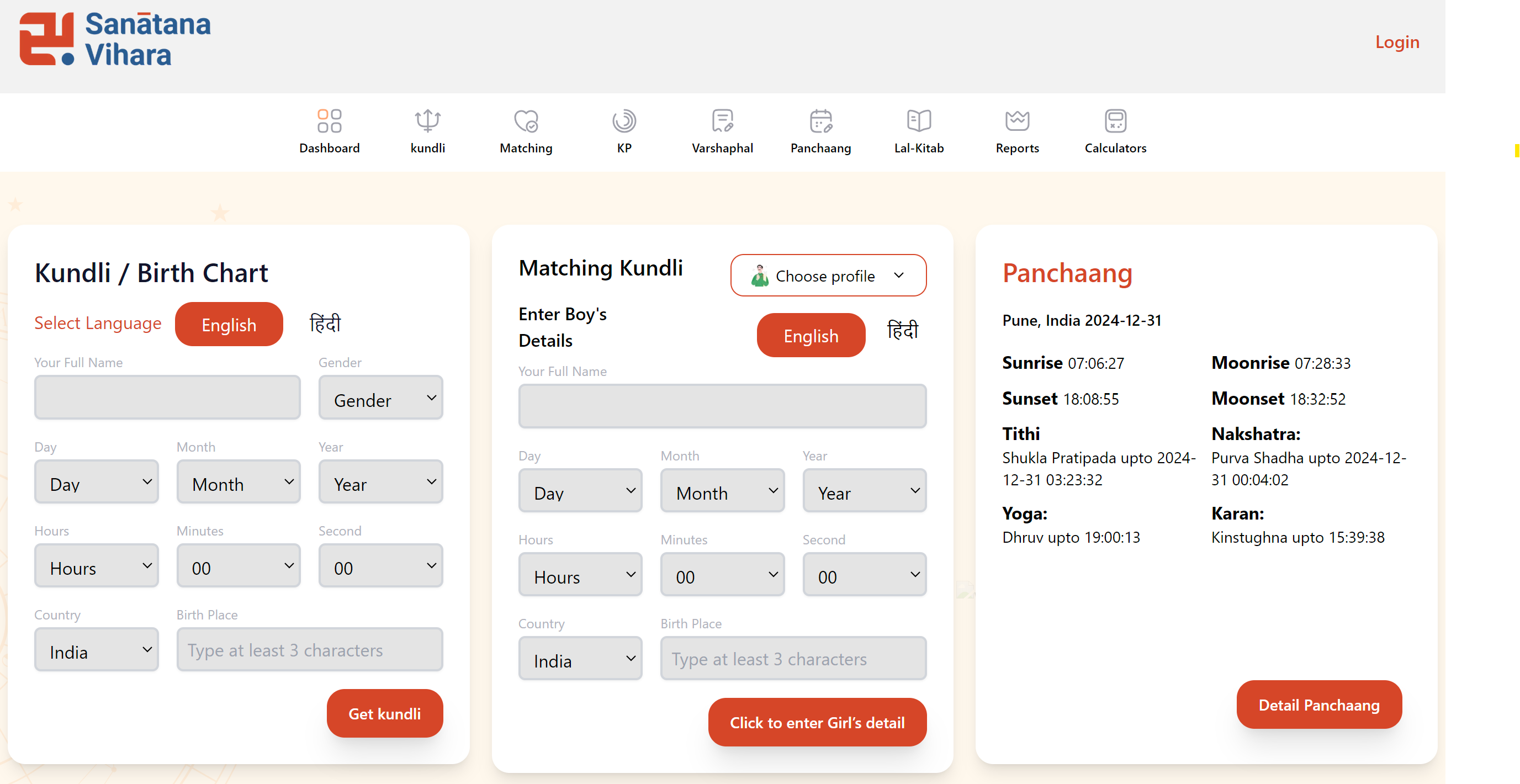Select English language in Birth Chart form

(229, 325)
